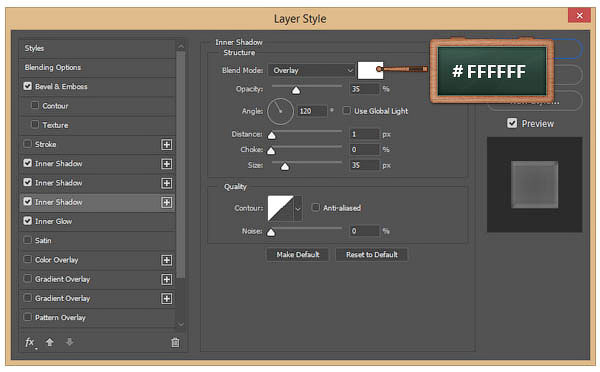The height and width of the screenshot is (372, 600).
Task: Click the Contour curve thumbnail
Action: (280, 209)
